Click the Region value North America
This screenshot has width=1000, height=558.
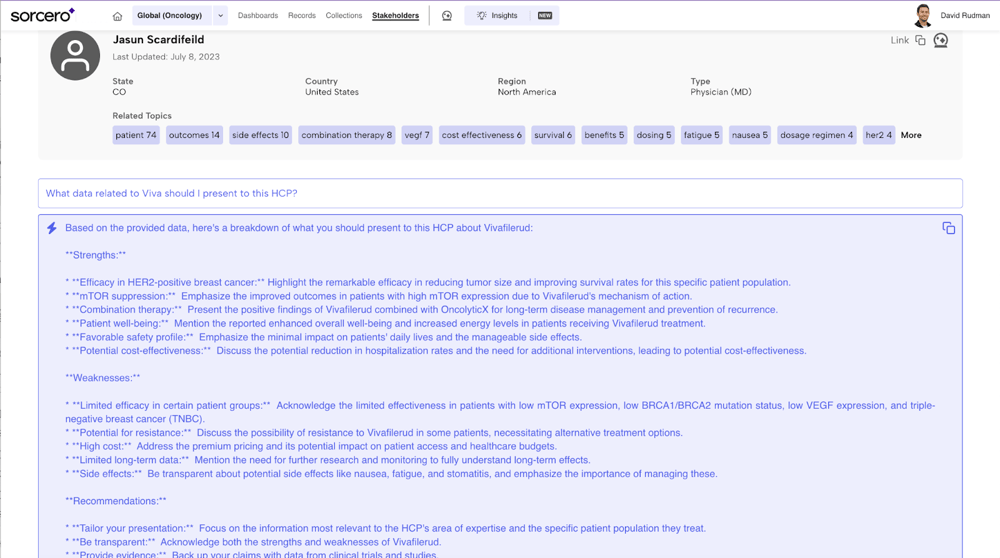tap(527, 92)
